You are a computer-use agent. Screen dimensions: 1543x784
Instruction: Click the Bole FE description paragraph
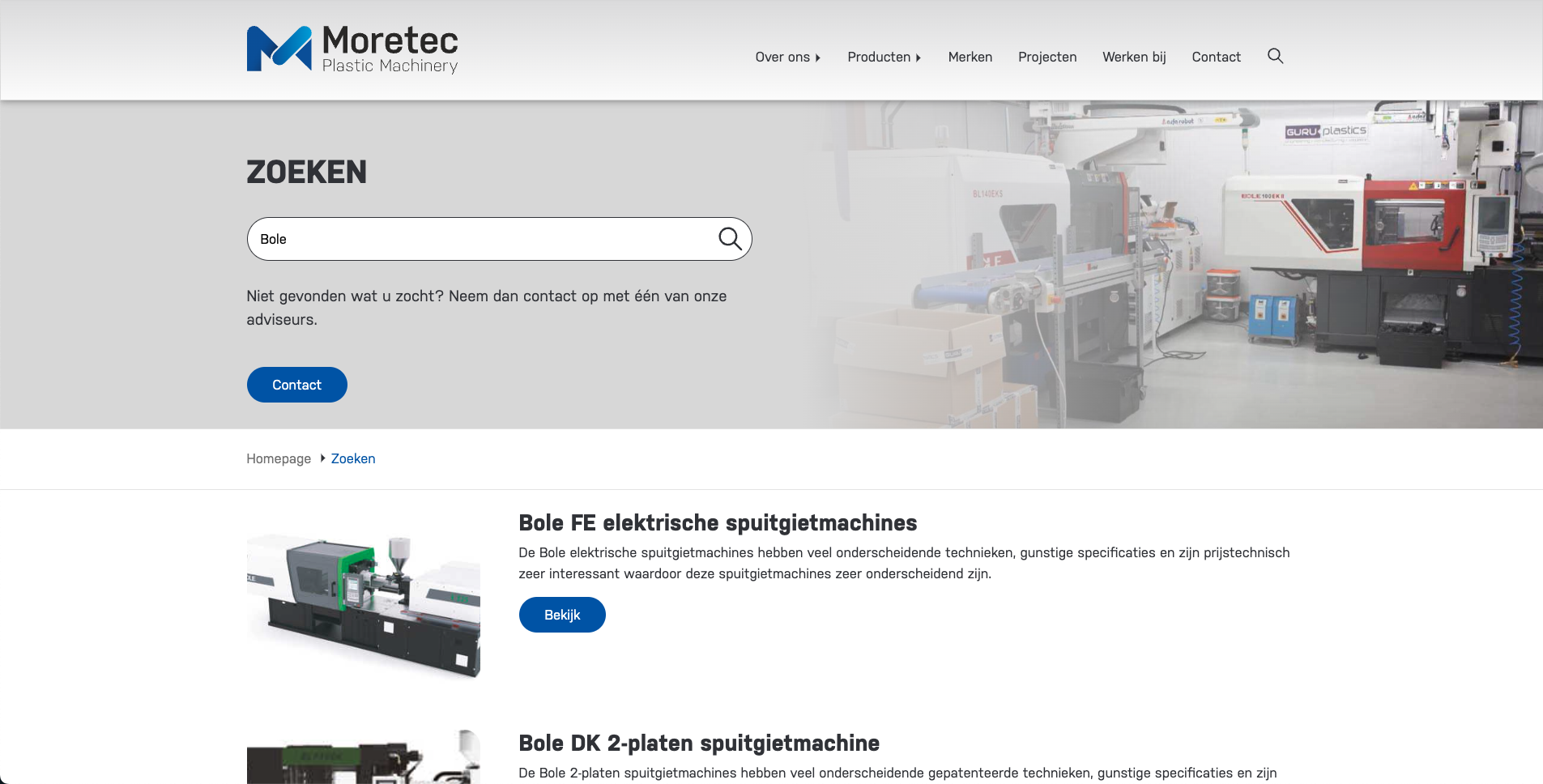pyautogui.click(x=903, y=563)
